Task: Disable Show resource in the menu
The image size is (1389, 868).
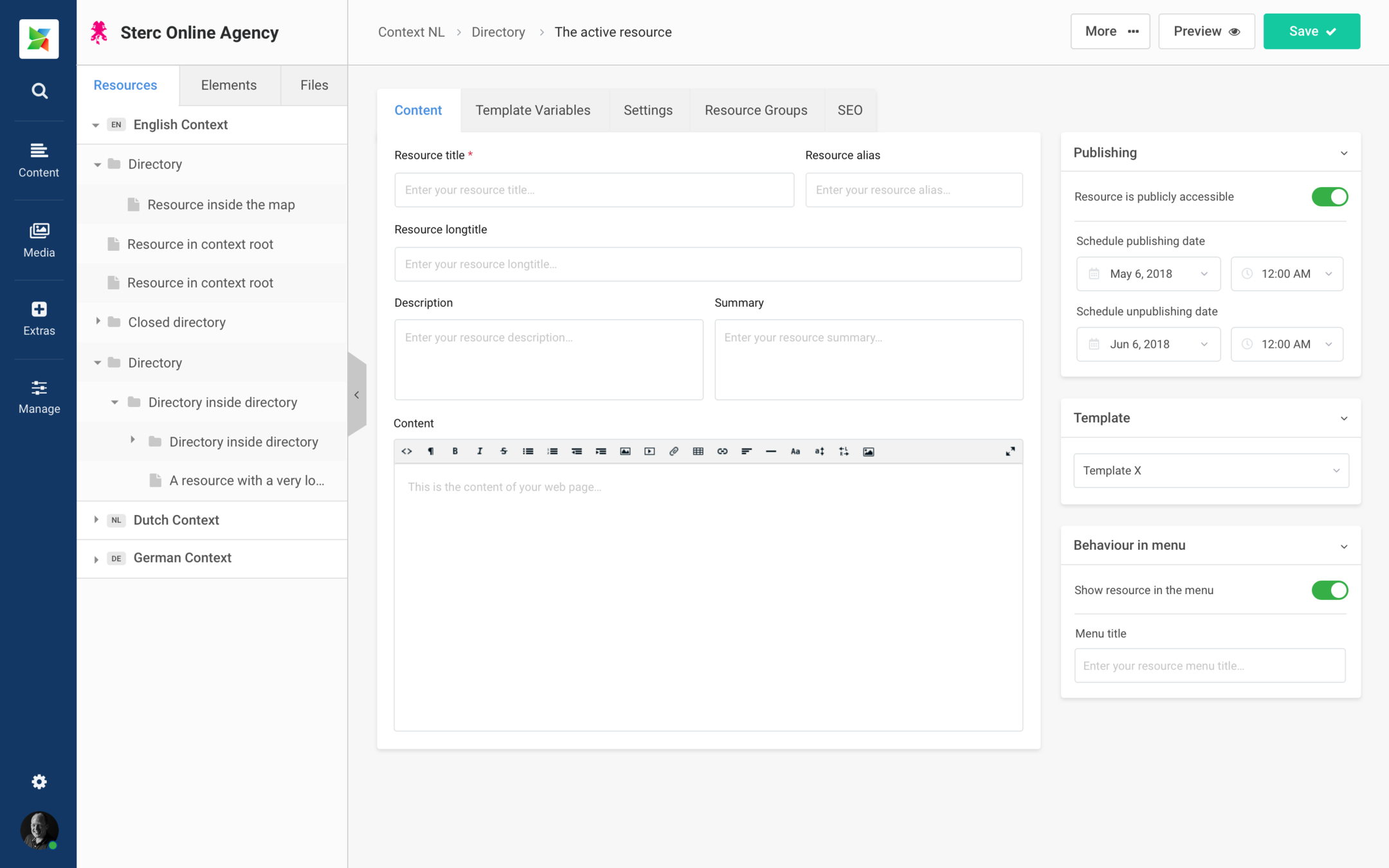Action: 1329,590
